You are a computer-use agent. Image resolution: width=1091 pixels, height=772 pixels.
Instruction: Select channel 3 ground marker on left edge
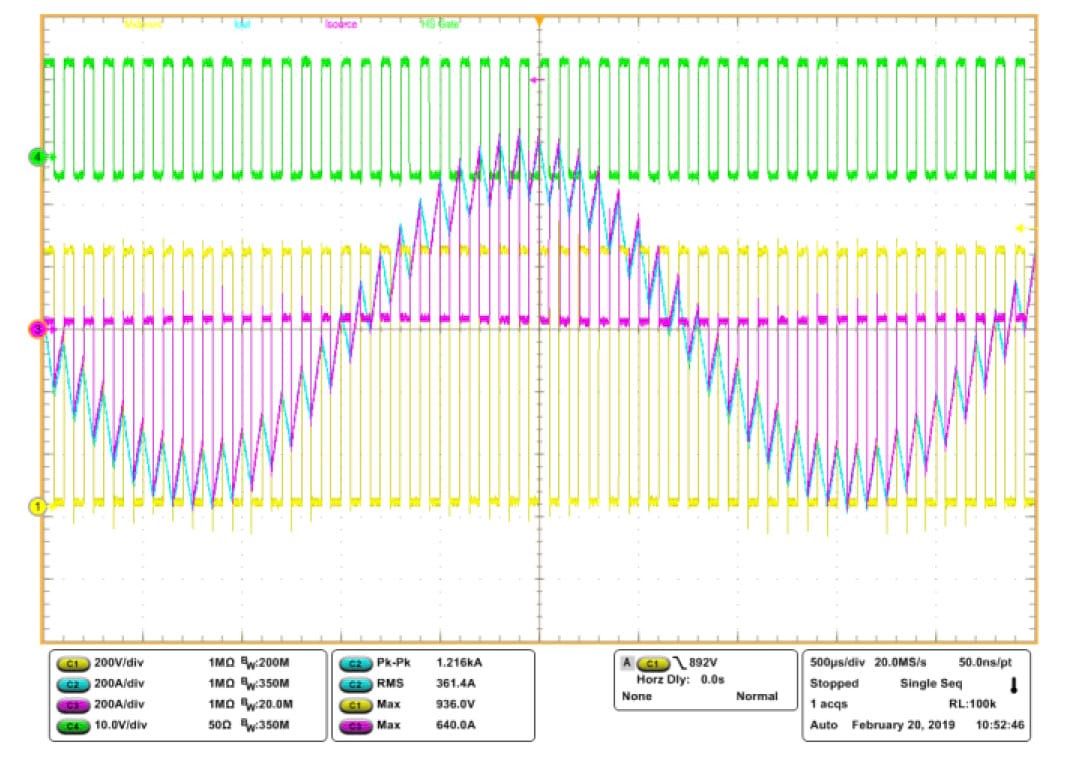39,329
